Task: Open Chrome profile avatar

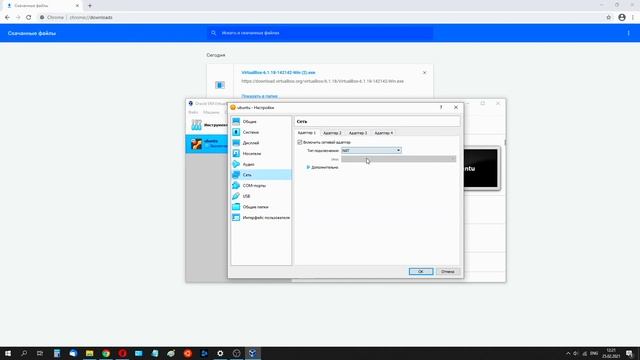Action: click(622, 18)
